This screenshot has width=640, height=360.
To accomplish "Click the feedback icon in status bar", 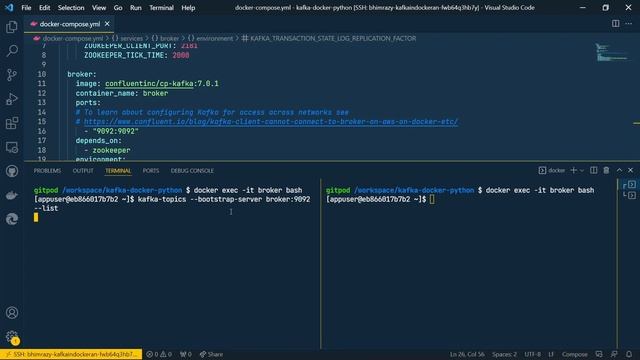I will click(x=614, y=354).
